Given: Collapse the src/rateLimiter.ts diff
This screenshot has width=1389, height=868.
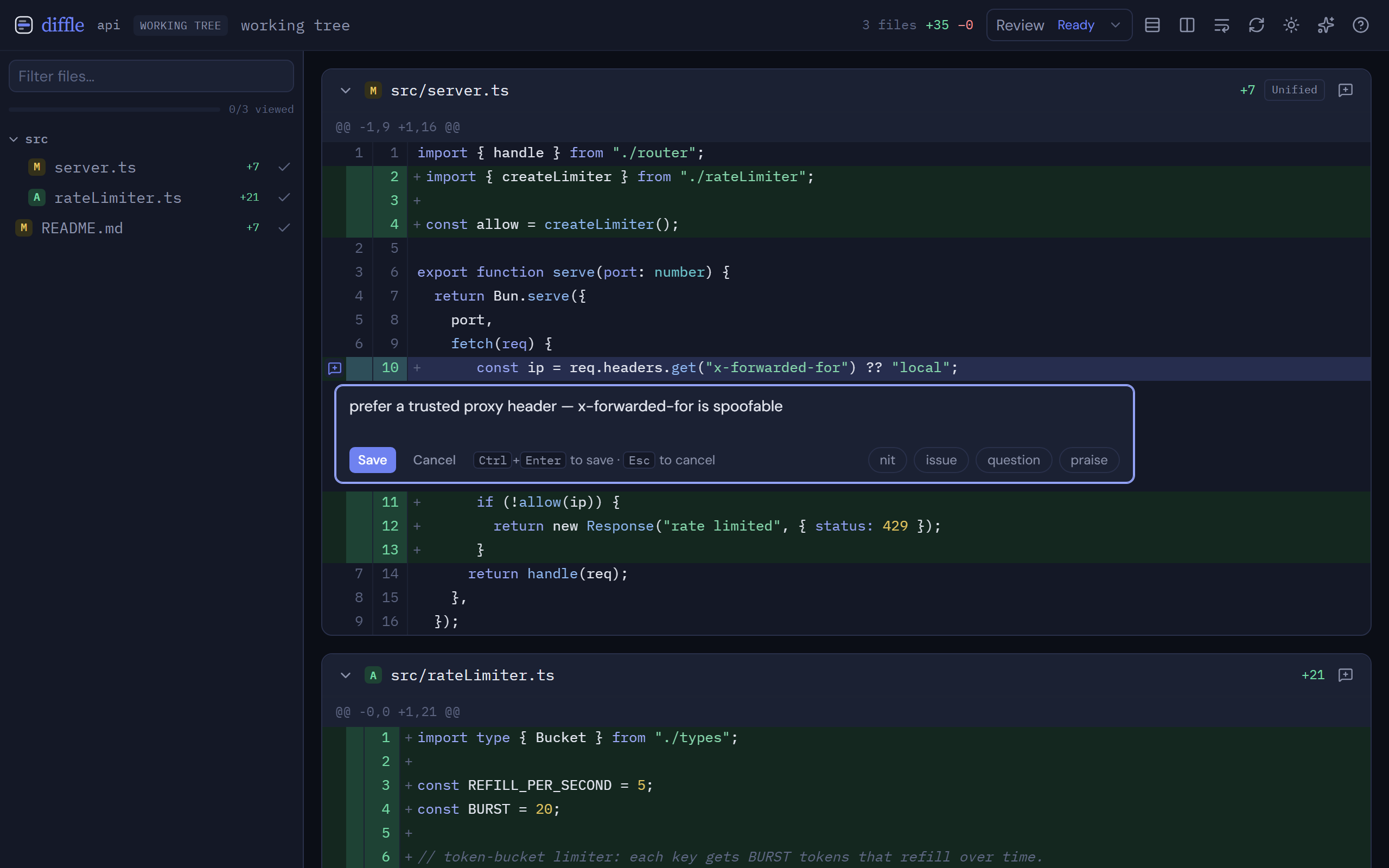Looking at the screenshot, I should (x=346, y=676).
